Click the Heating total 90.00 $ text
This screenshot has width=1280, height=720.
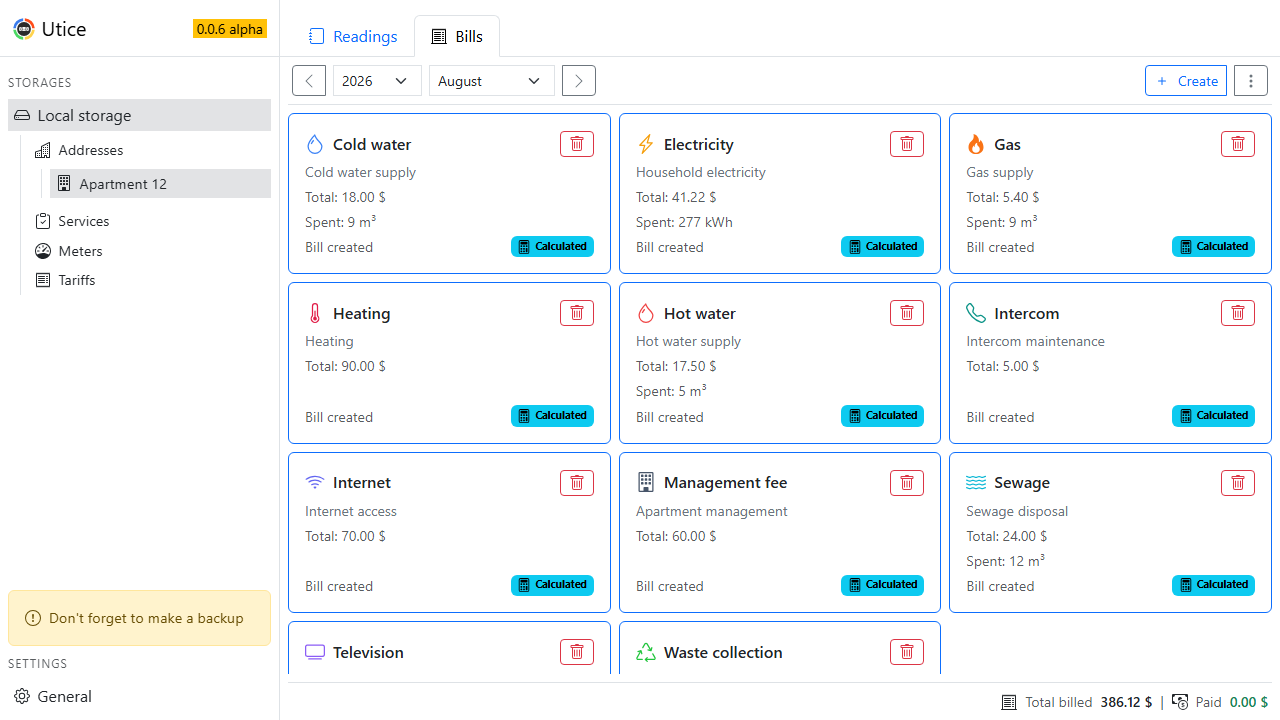click(345, 366)
